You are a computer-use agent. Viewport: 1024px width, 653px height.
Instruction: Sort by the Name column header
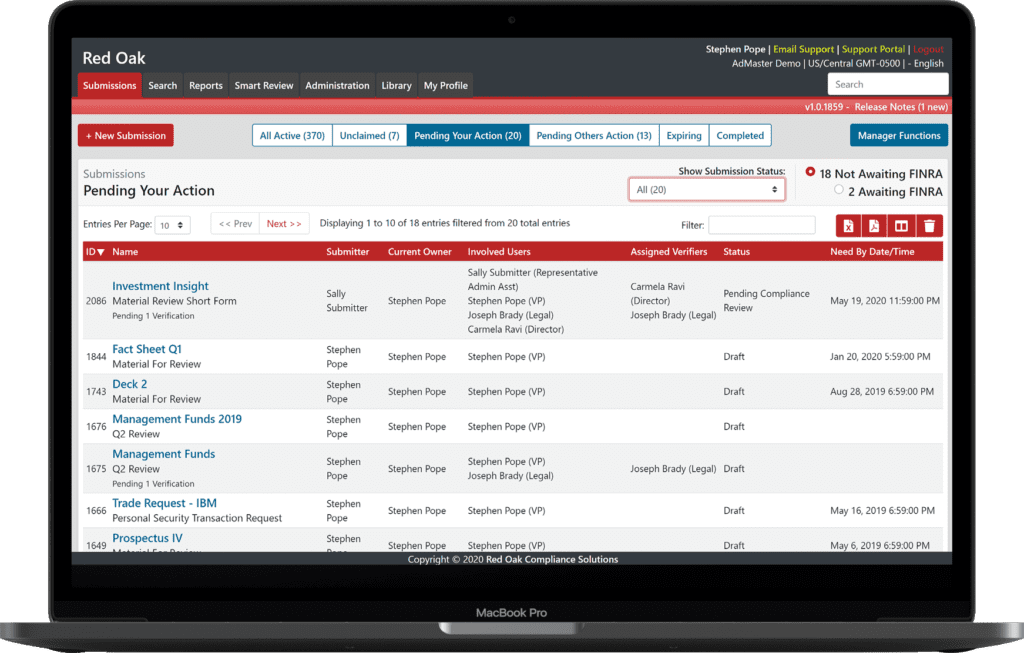tap(125, 252)
